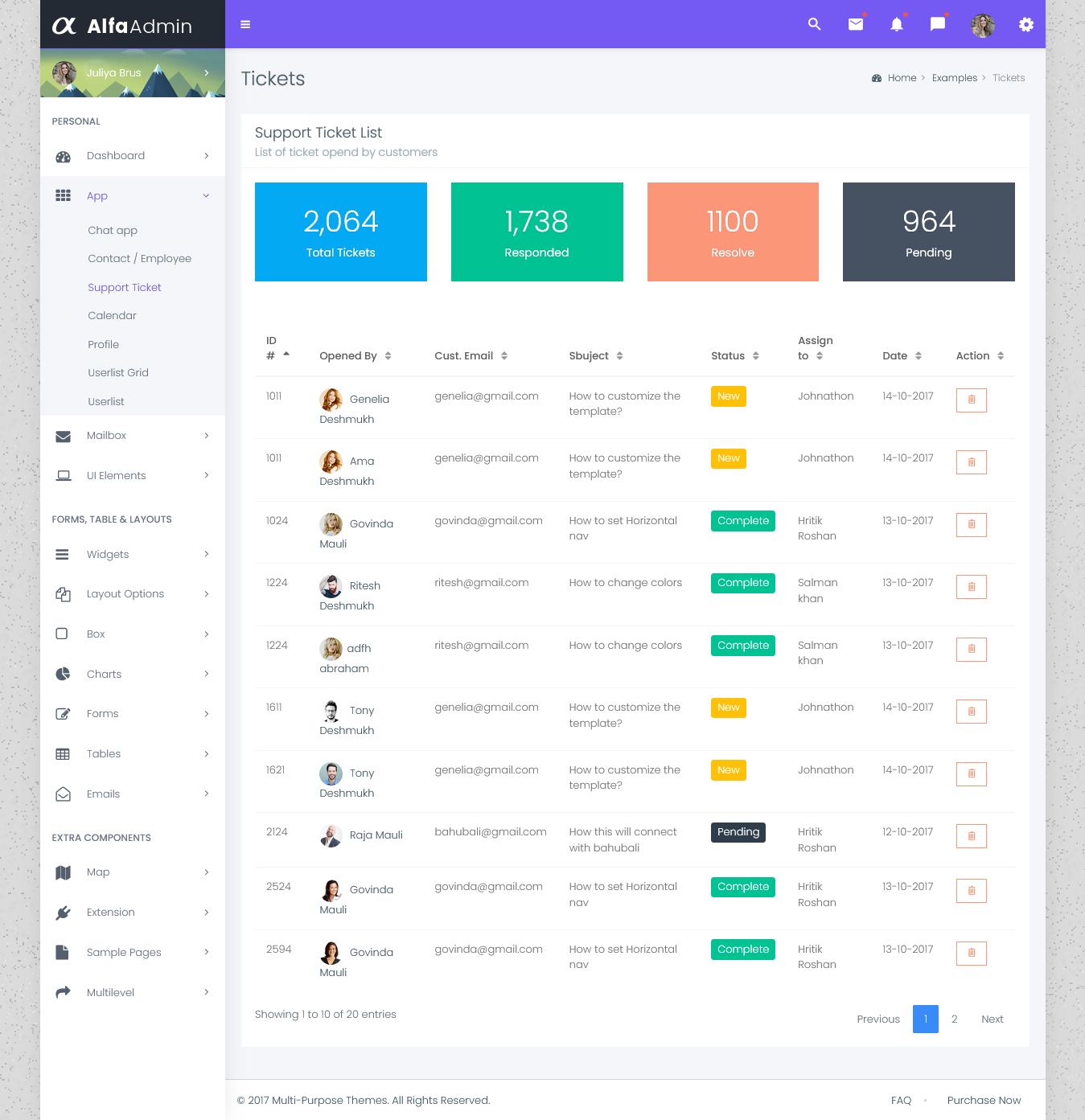Select the Map icon under Extra Components
Image resolution: width=1085 pixels, height=1120 pixels.
point(63,872)
